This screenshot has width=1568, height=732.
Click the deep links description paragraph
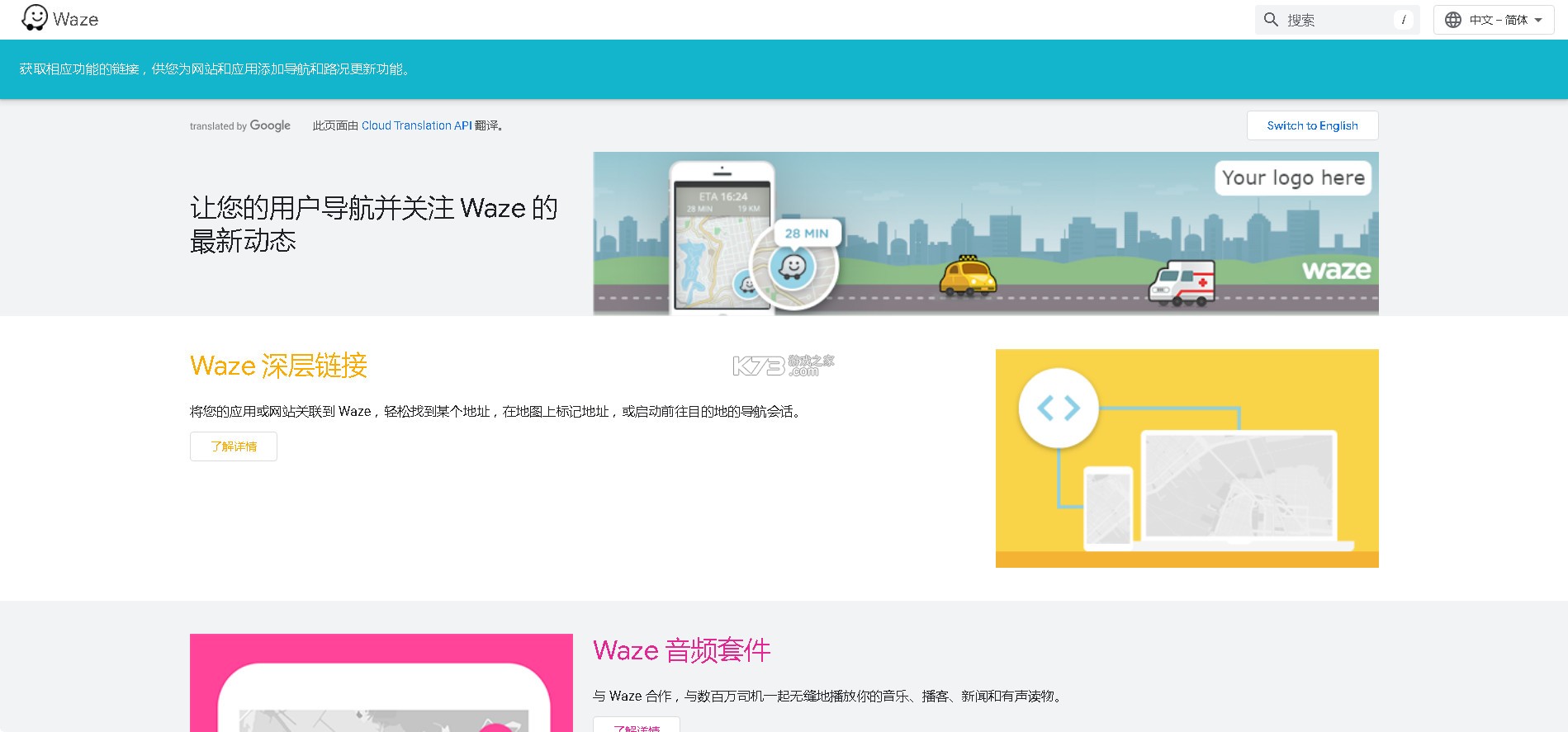(x=497, y=411)
